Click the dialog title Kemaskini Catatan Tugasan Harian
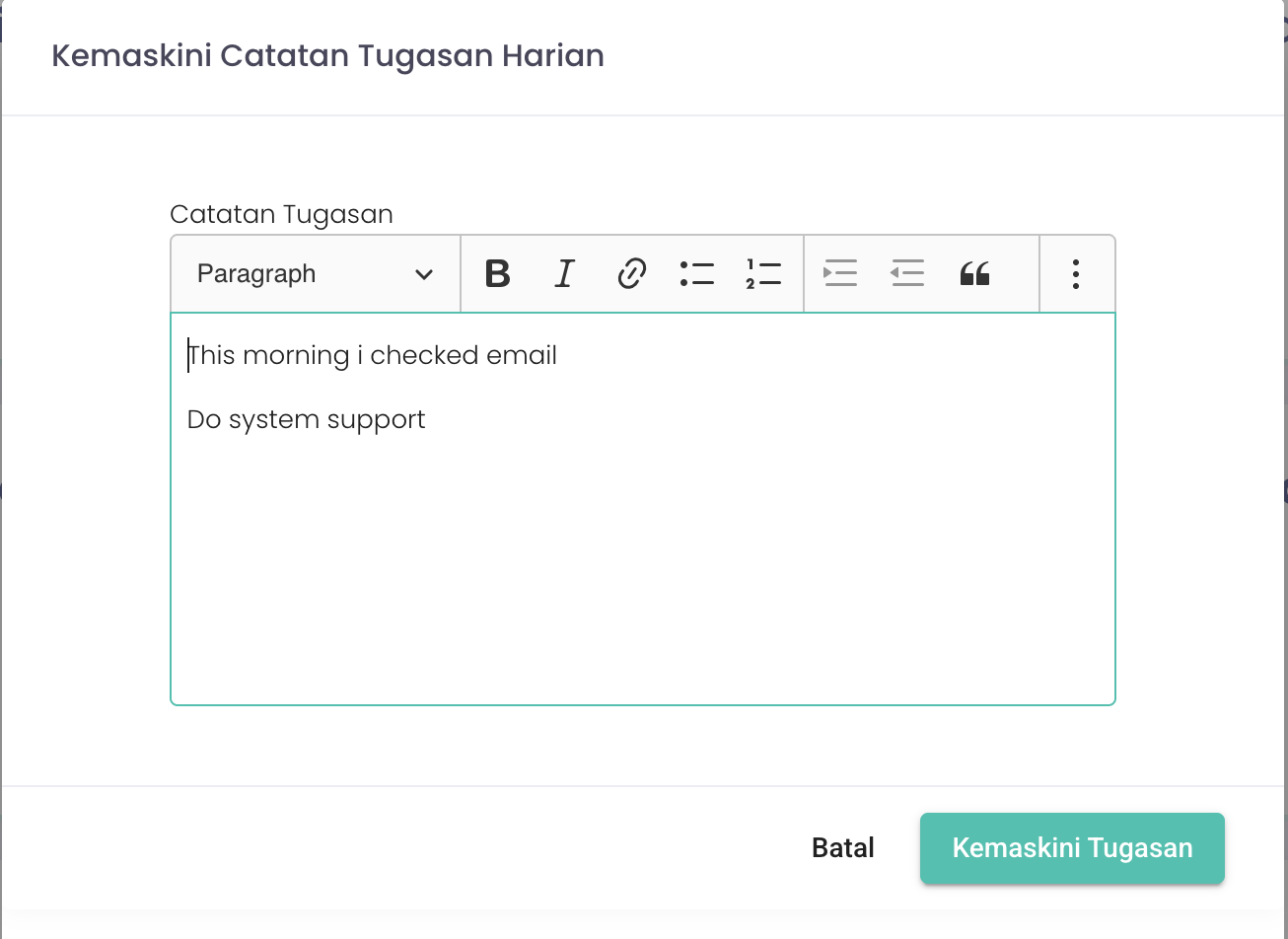The image size is (1288, 939). (x=327, y=55)
